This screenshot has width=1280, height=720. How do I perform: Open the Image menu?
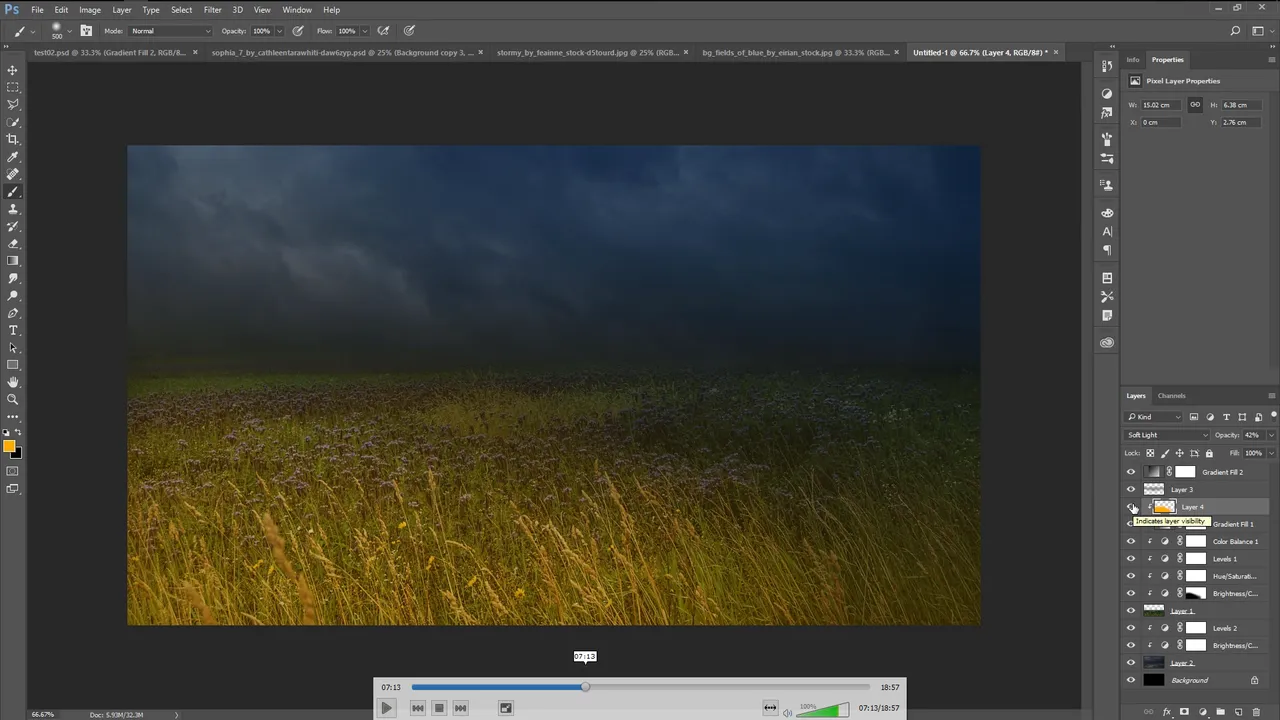click(x=90, y=10)
